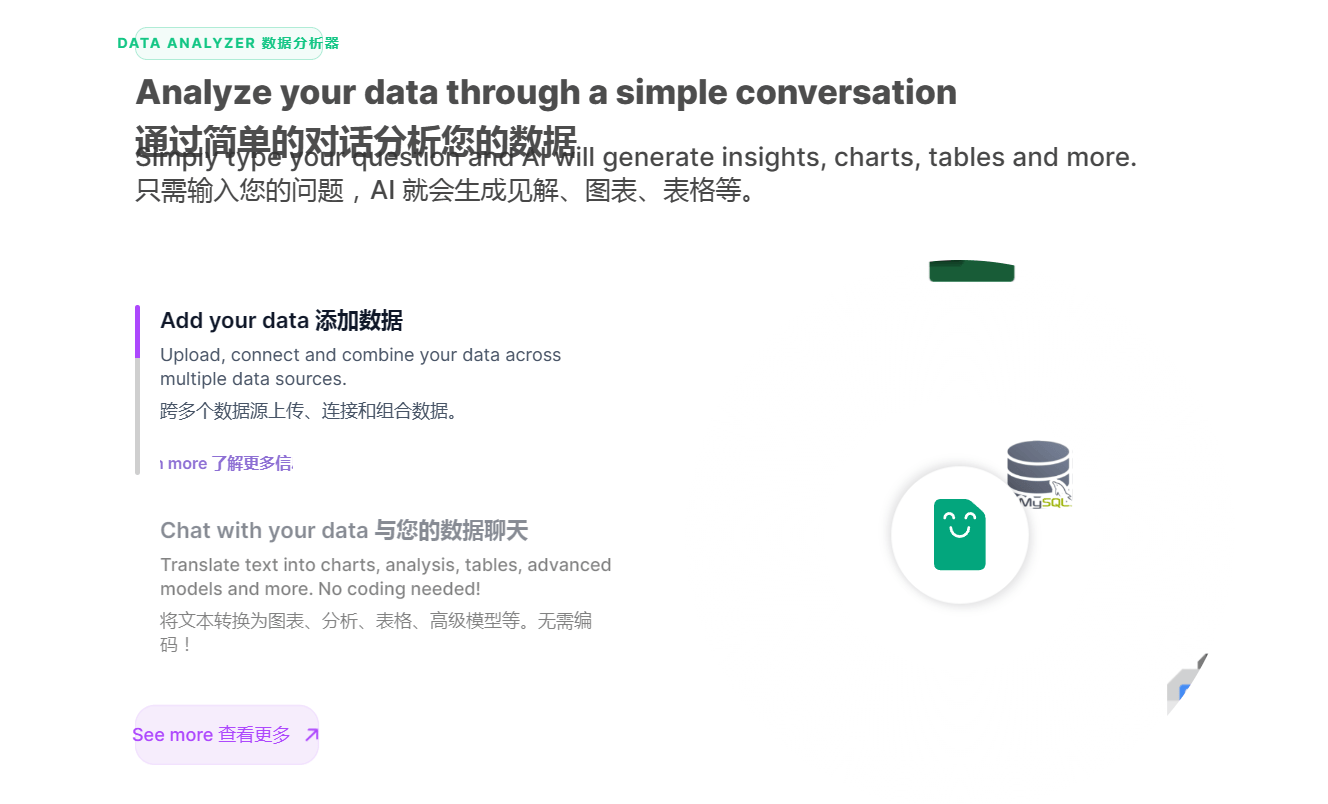Click the Chinese text 跨多个数据源上传、连接和组合数据

(308, 411)
